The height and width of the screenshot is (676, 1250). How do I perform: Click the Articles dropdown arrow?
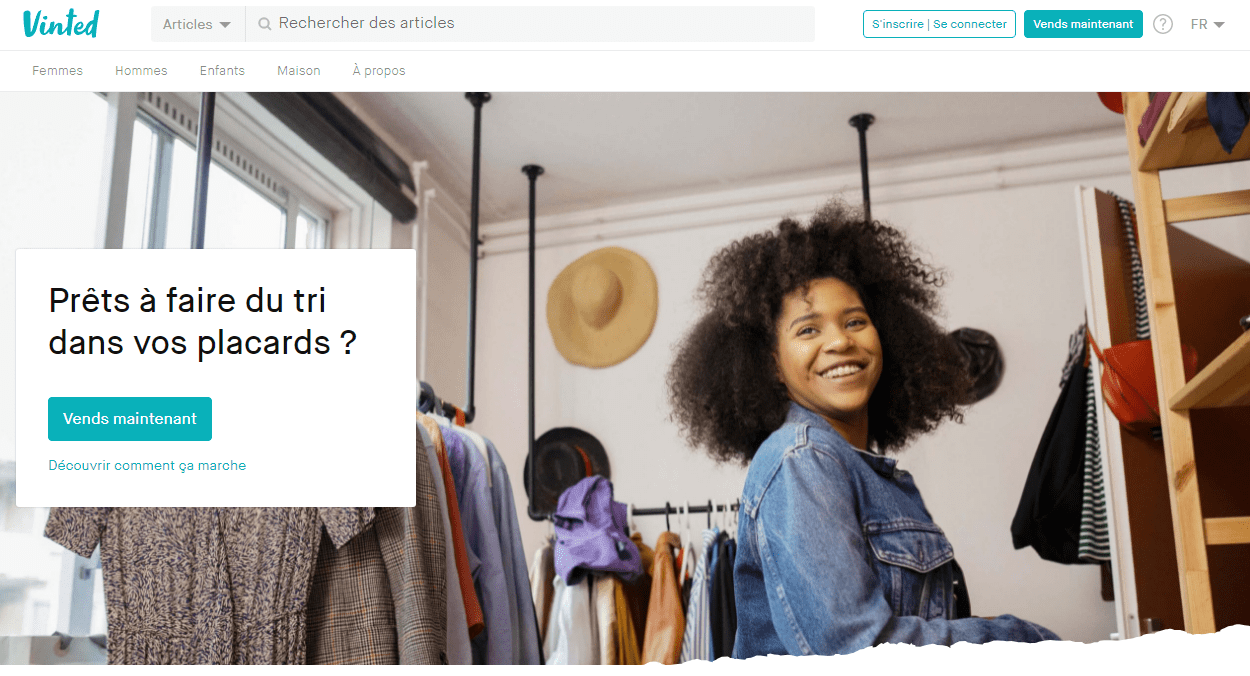[x=224, y=25]
